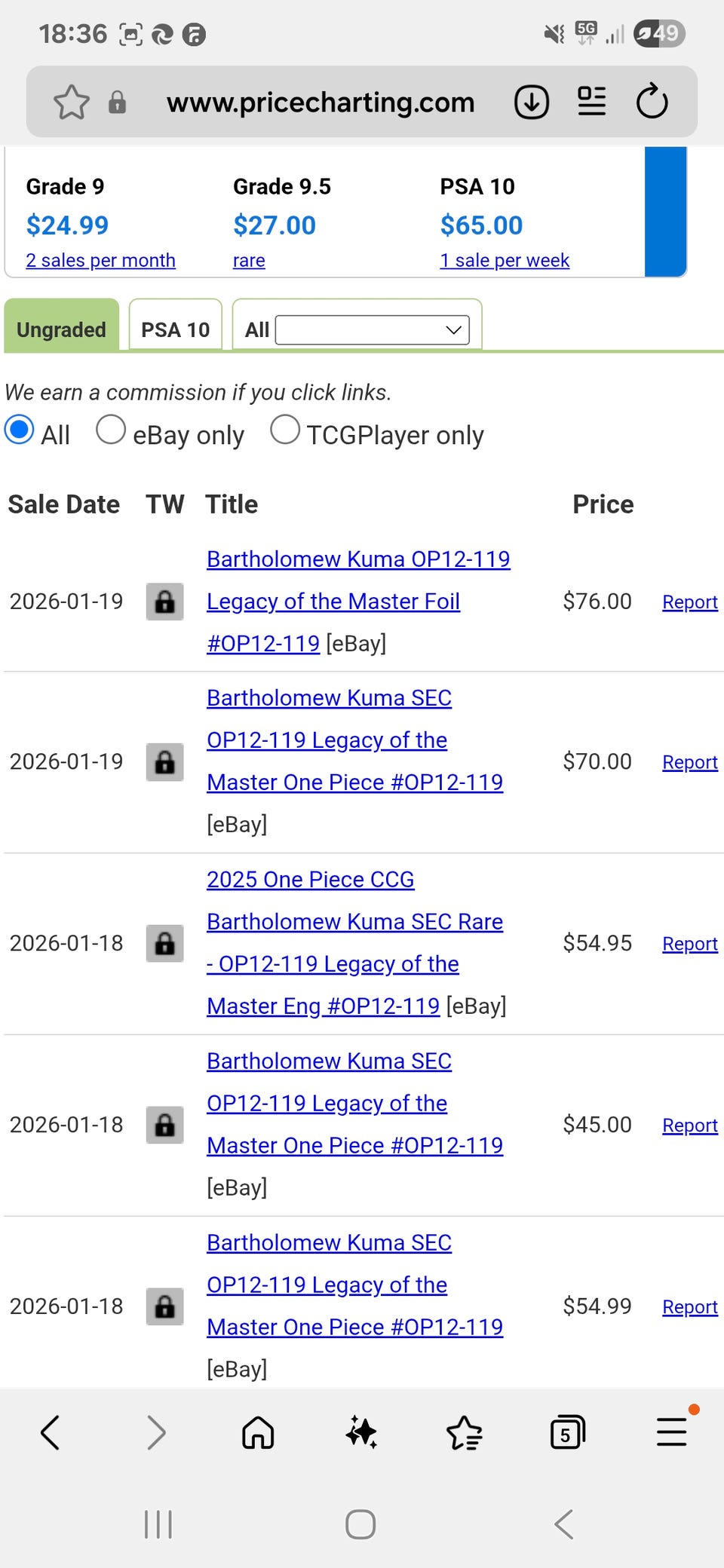Screen dimensions: 724x1568
Task: Switch to the Ungraded tab
Action: (61, 330)
